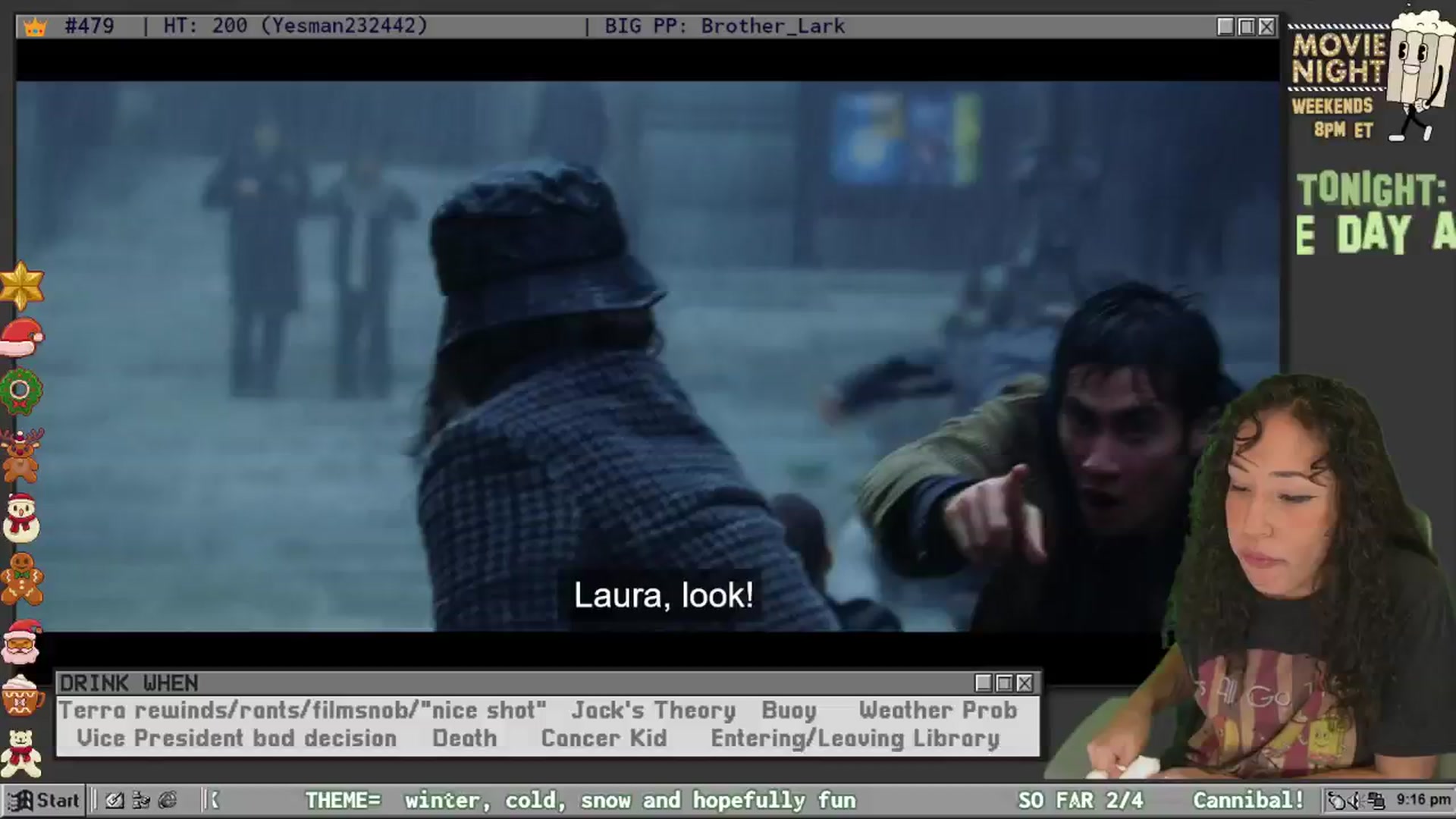Click the "#479" counter in title bar
The width and height of the screenshot is (1456, 819).
coord(89,27)
